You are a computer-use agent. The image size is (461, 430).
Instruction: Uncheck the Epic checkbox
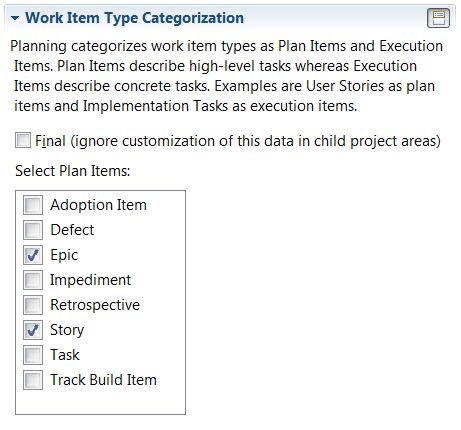[33, 255]
